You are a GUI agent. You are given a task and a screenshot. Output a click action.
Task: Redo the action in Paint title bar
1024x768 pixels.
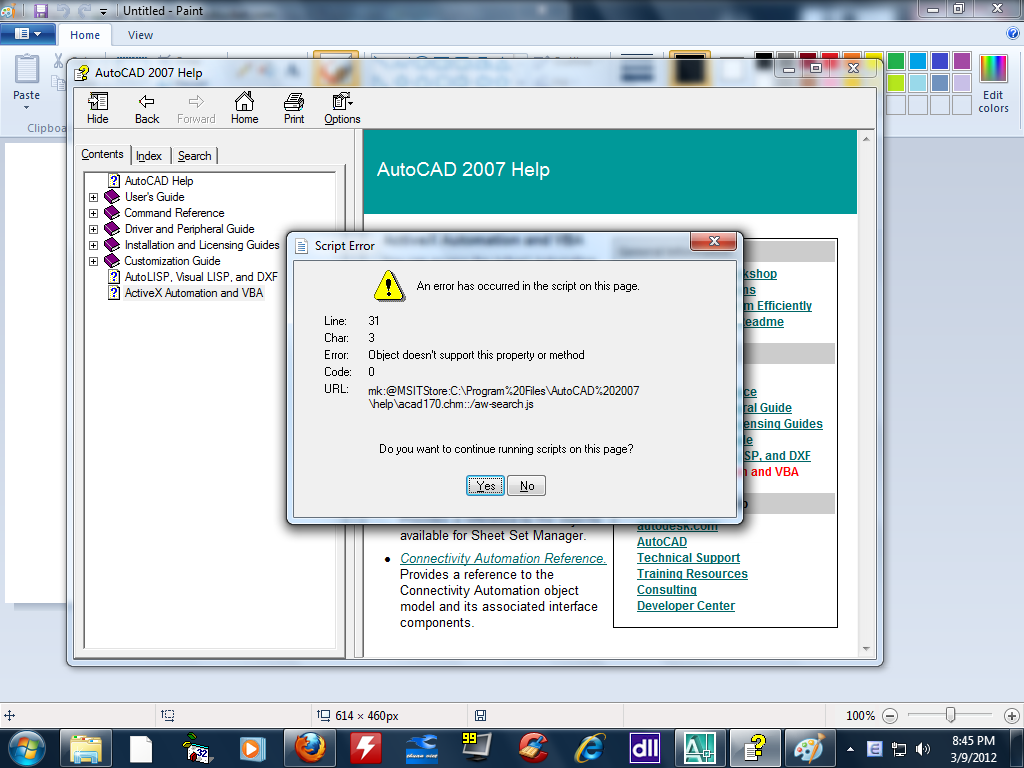tap(84, 10)
